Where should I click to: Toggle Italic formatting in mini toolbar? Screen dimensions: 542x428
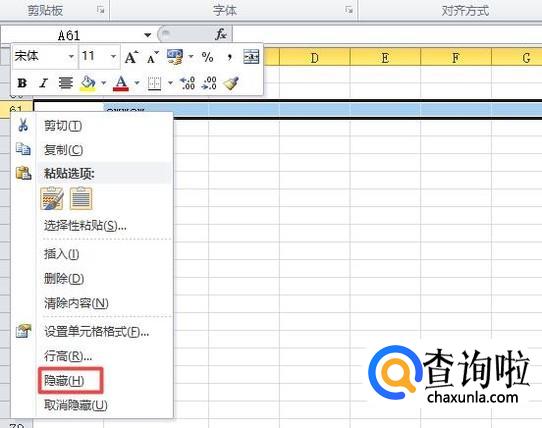pos(43,83)
